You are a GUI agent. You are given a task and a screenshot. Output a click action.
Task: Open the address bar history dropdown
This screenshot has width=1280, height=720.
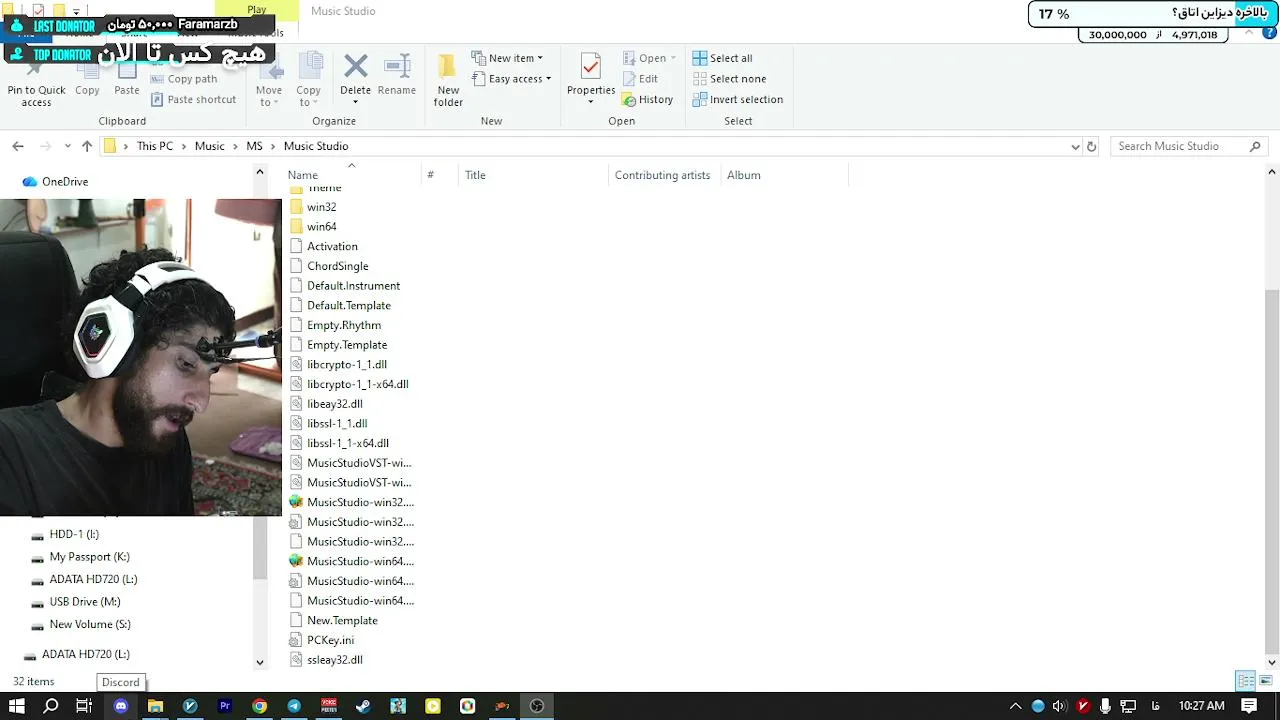(x=1075, y=146)
